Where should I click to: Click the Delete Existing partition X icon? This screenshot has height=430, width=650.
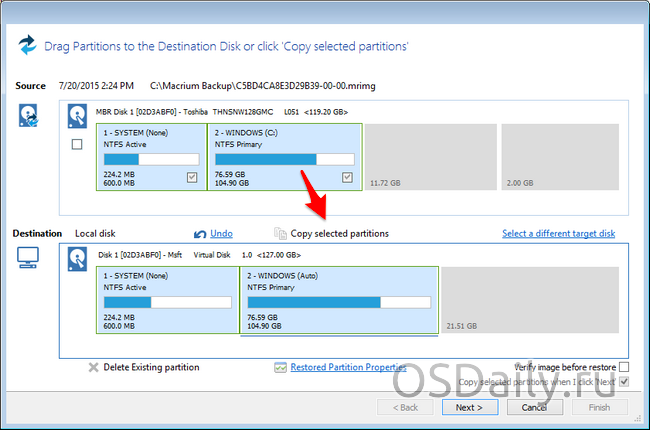(x=93, y=368)
